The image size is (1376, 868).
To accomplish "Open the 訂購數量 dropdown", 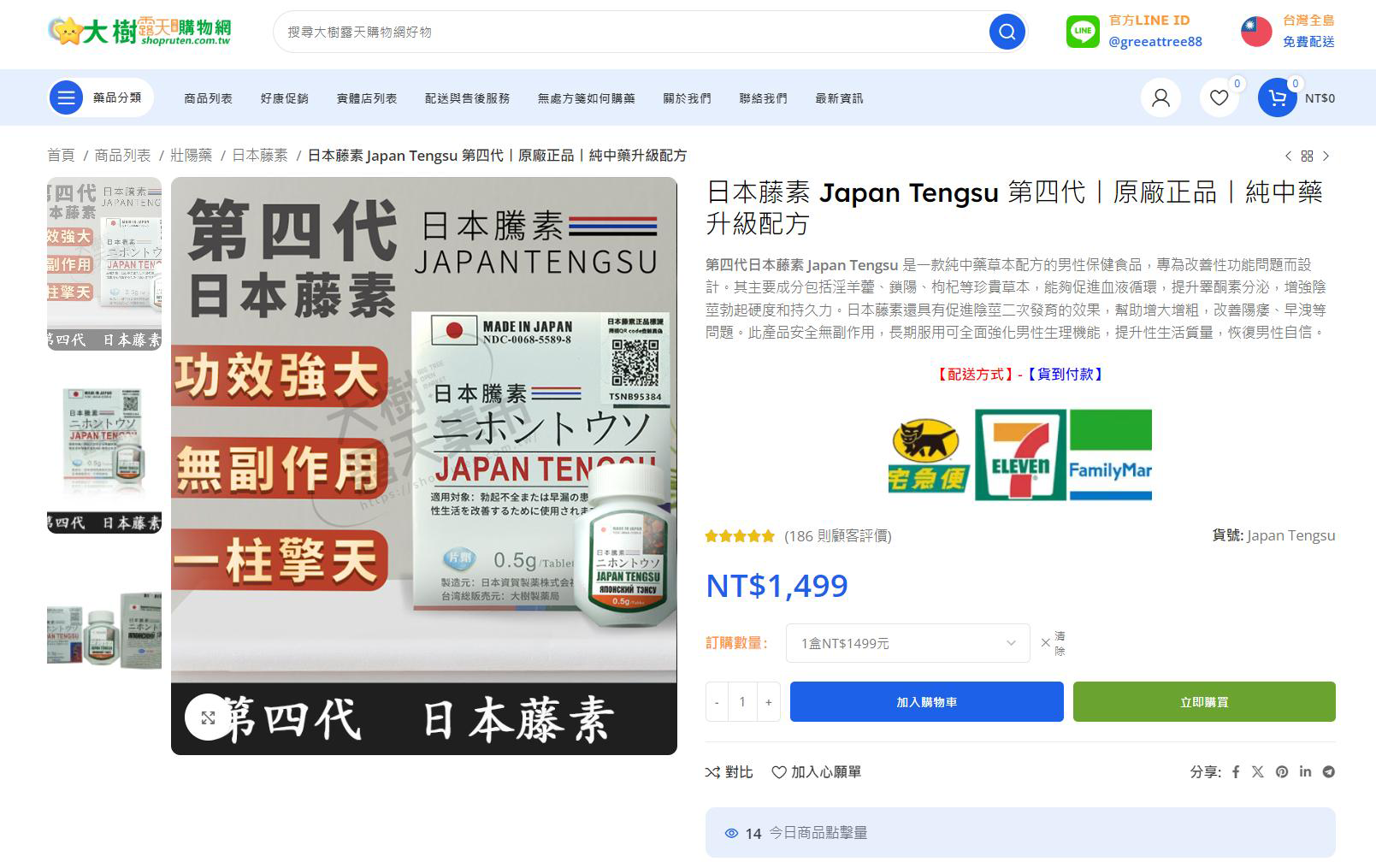I will [x=907, y=643].
